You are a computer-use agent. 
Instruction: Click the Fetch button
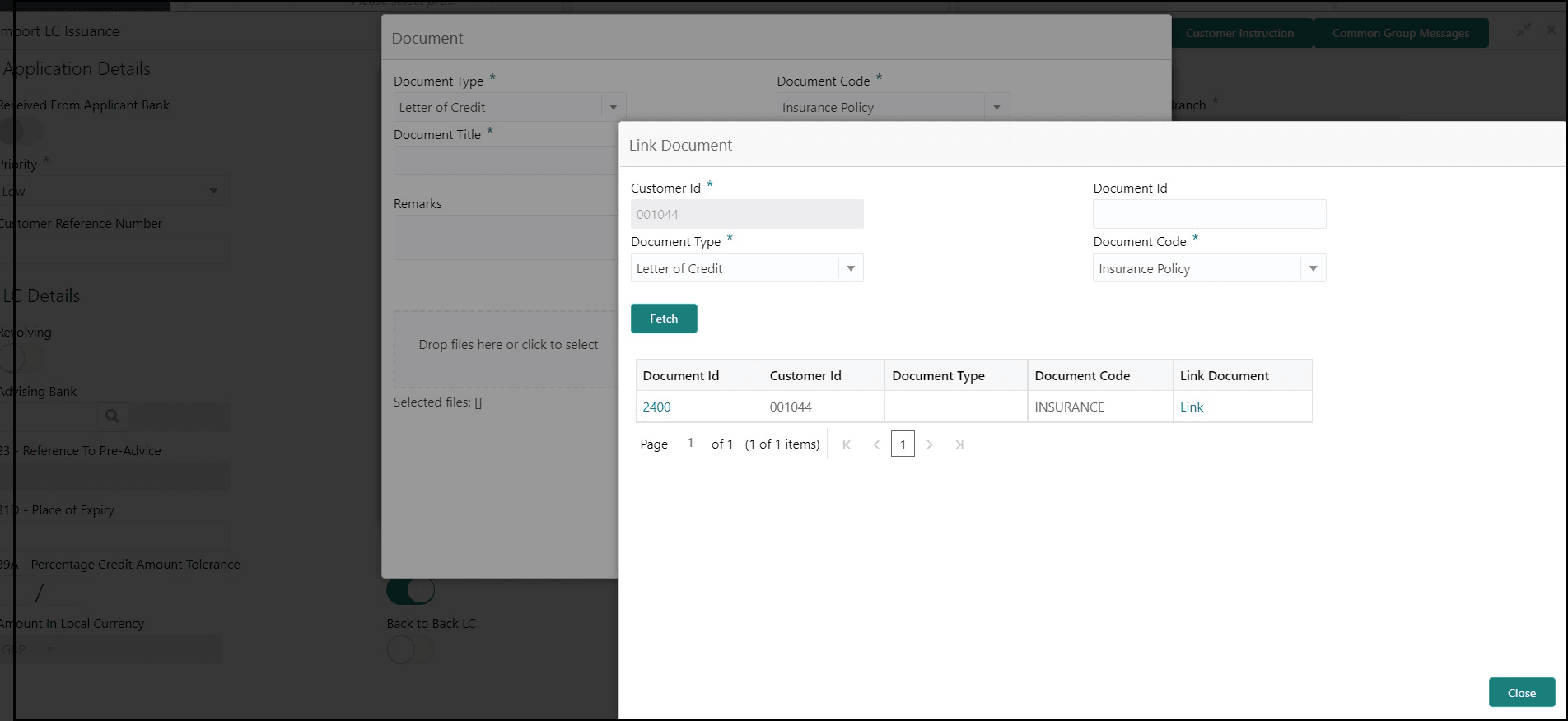pos(664,319)
